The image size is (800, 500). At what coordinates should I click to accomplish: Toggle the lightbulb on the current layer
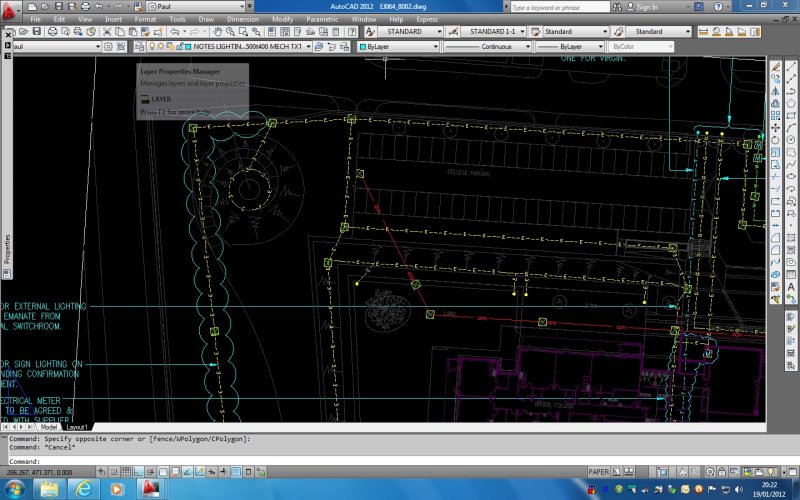[x=150, y=47]
